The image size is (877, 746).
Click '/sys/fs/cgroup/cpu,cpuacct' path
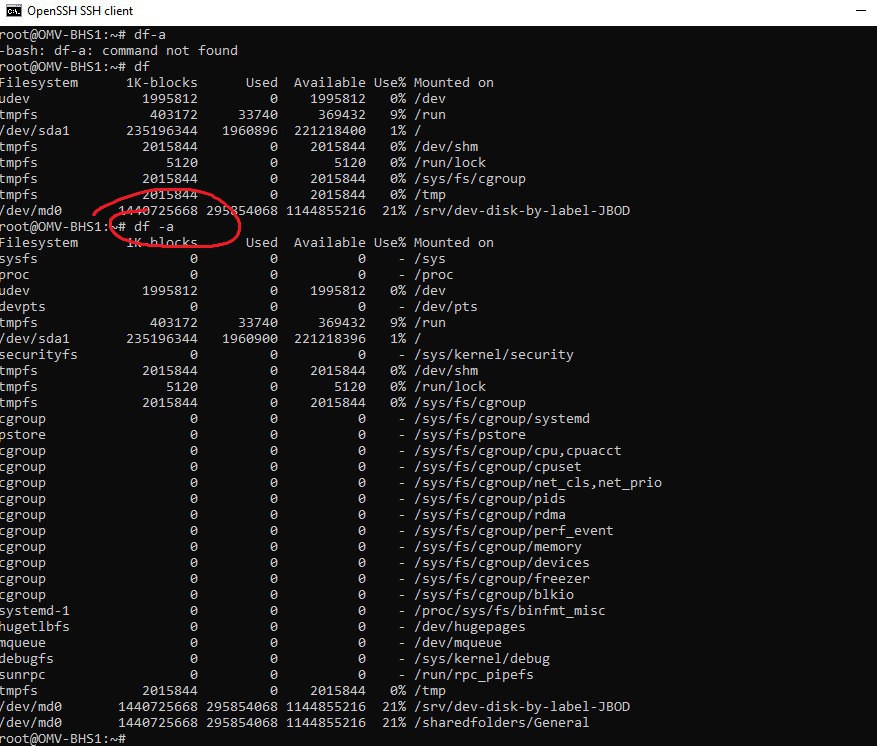pyautogui.click(x=518, y=451)
